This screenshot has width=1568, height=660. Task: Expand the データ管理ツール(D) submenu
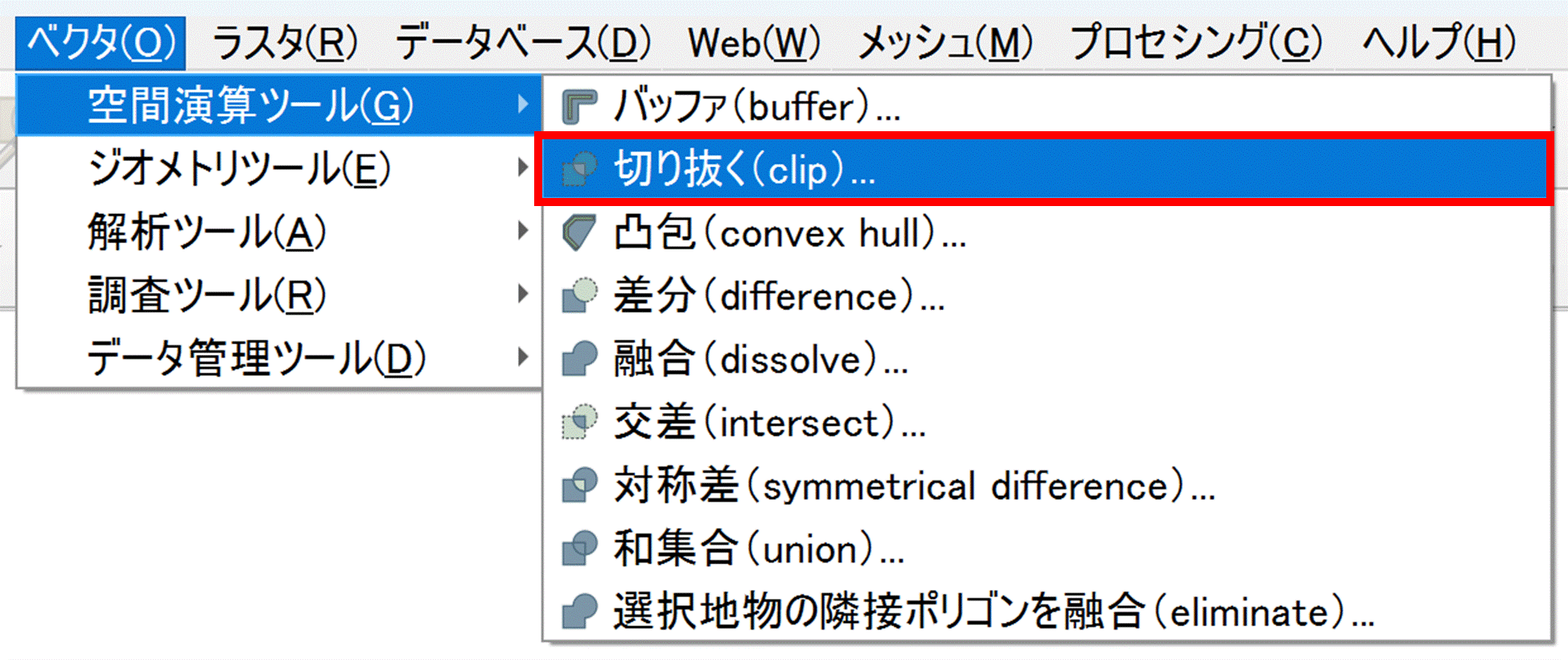(x=523, y=357)
